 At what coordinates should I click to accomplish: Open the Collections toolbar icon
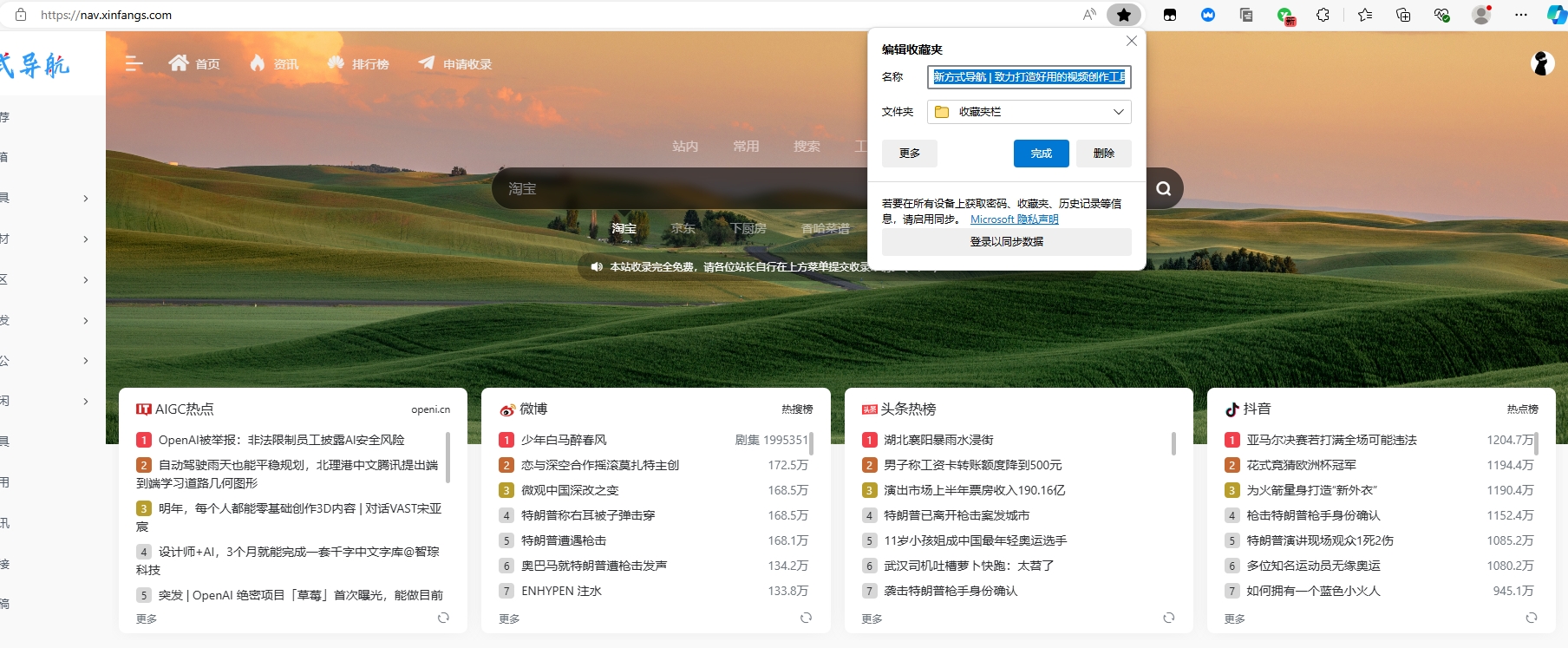(x=1403, y=15)
